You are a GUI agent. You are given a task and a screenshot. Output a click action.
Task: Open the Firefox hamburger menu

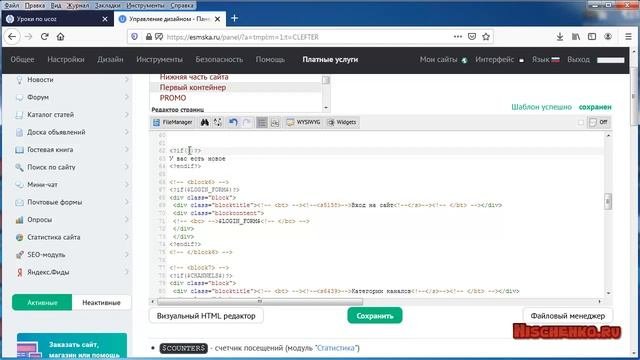click(629, 37)
